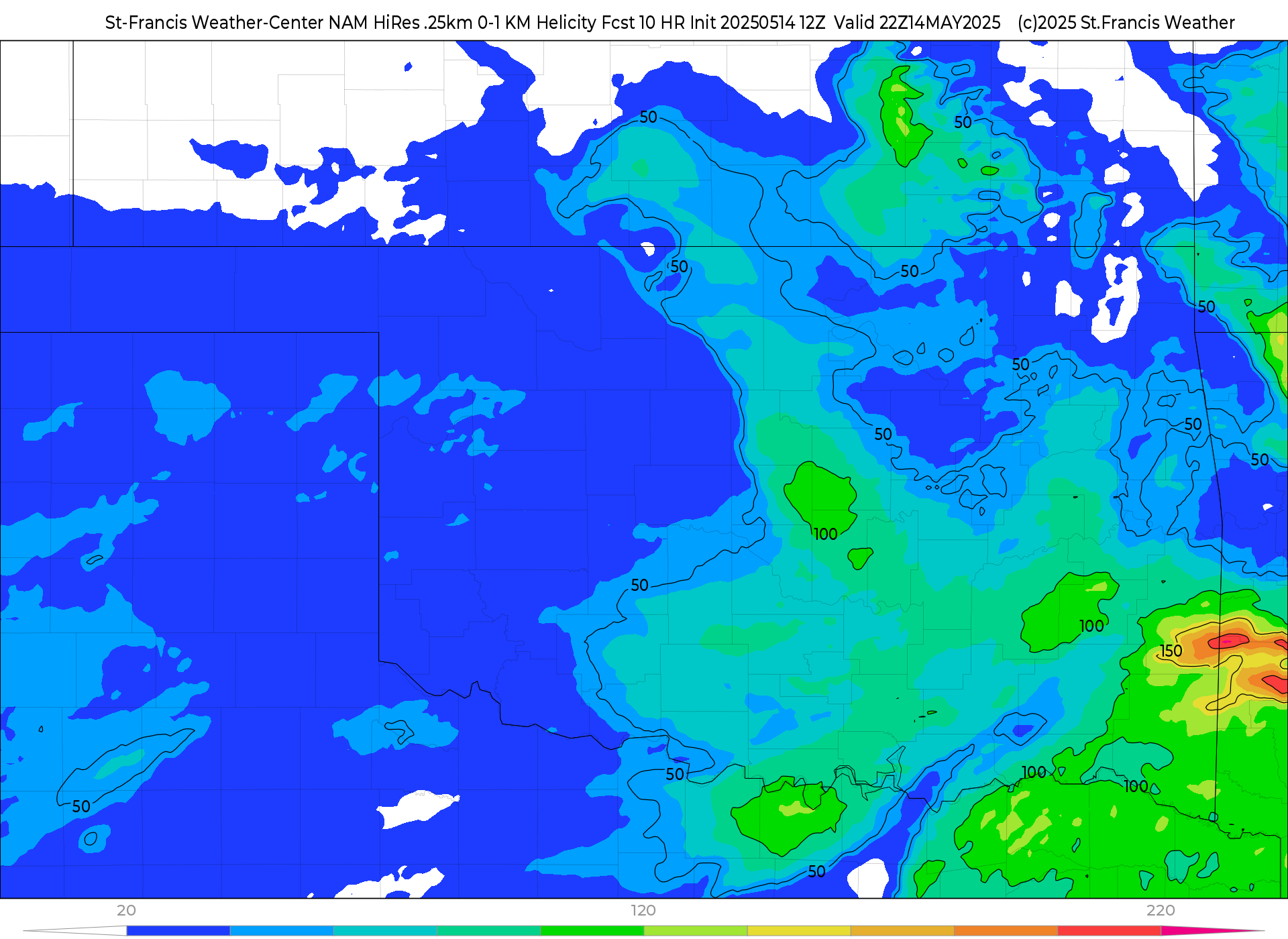1288x939 pixels.
Task: Click the teal colorbar segment
Action: pyautogui.click(x=385, y=931)
